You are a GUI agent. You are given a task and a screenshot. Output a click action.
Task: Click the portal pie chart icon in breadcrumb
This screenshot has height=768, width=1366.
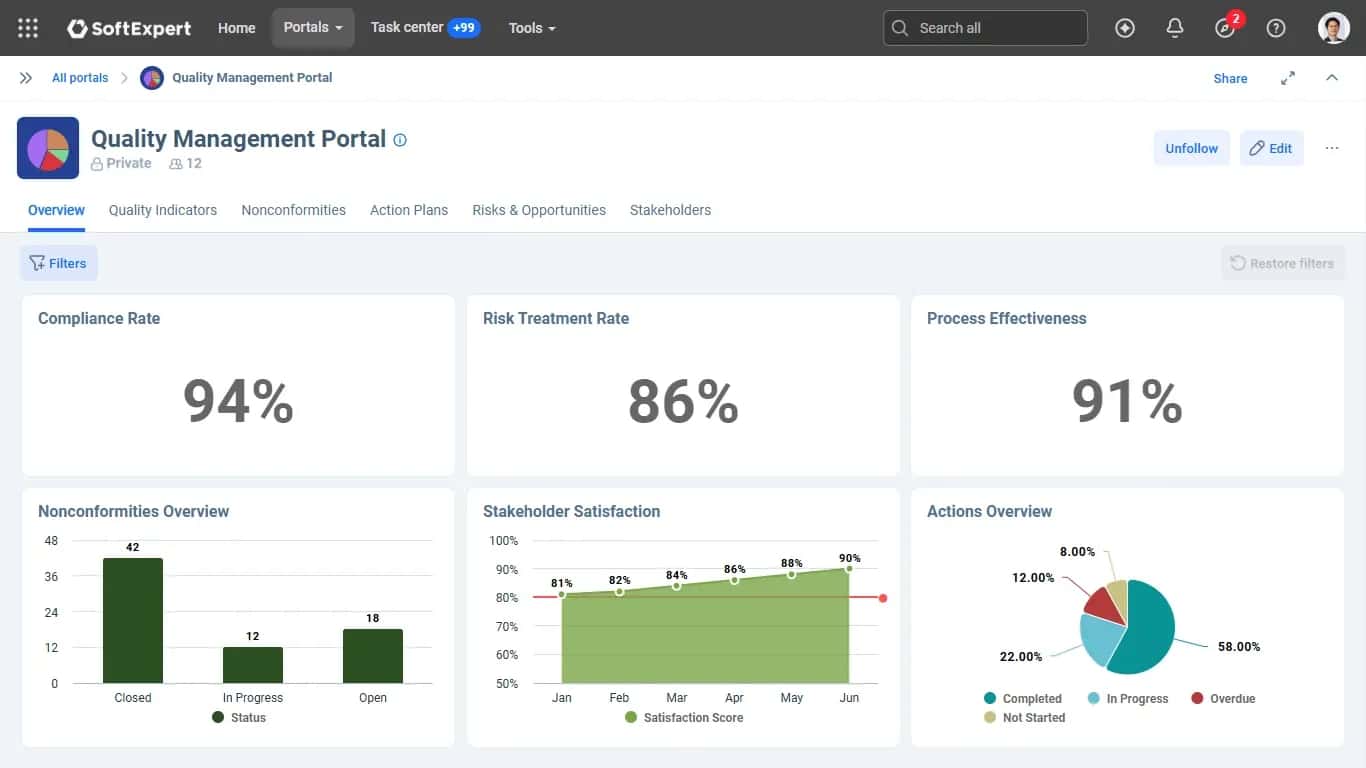152,78
